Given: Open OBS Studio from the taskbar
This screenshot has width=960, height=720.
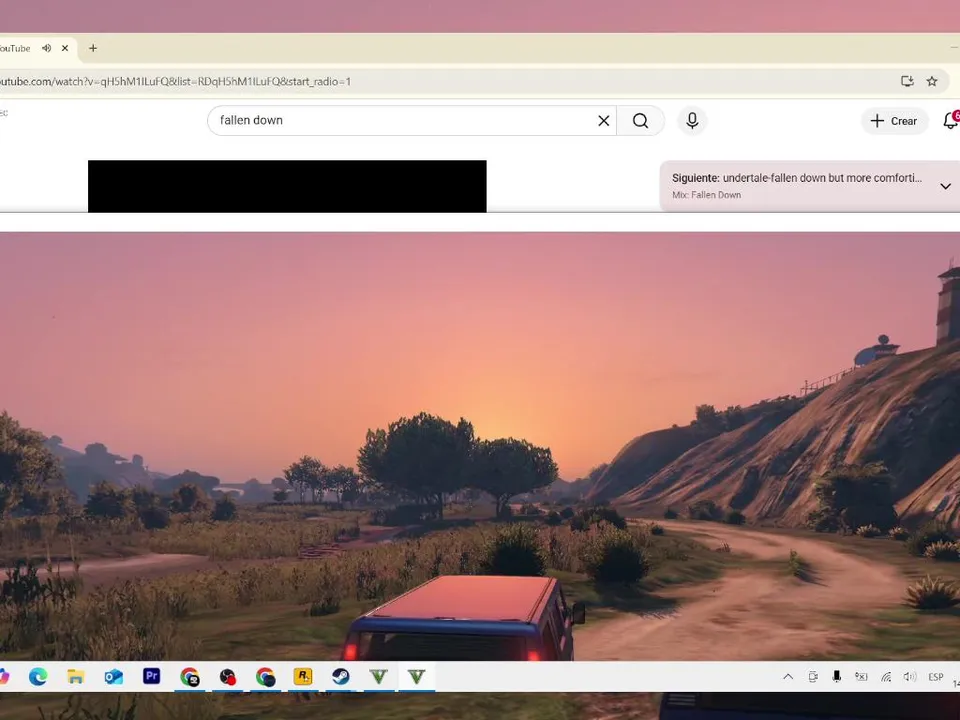Looking at the screenshot, I should [228, 677].
